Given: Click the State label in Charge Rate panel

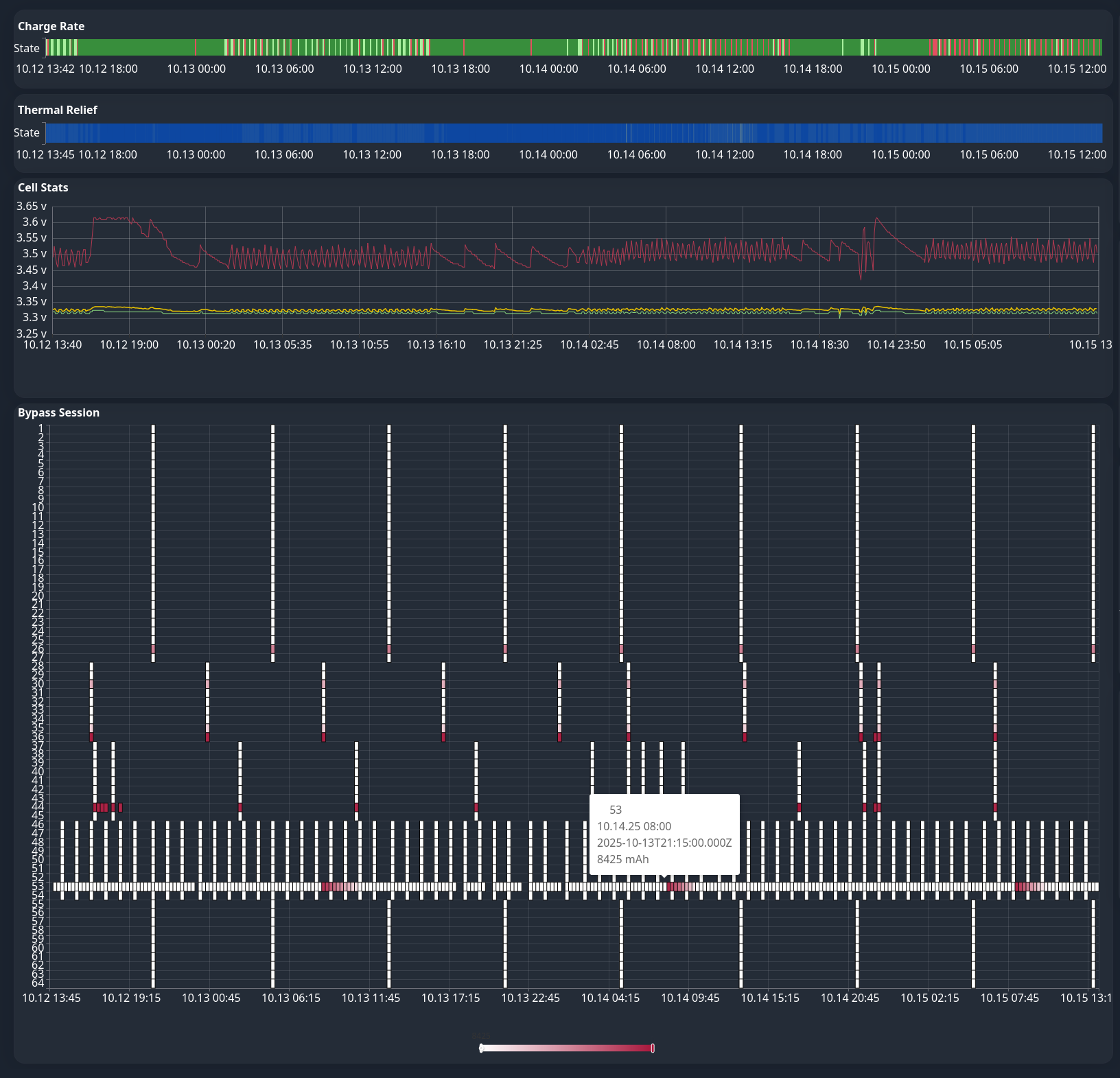Looking at the screenshot, I should pyautogui.click(x=27, y=48).
